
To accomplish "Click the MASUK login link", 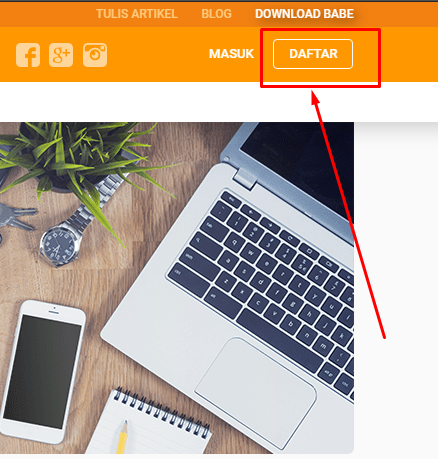I will 231,54.
